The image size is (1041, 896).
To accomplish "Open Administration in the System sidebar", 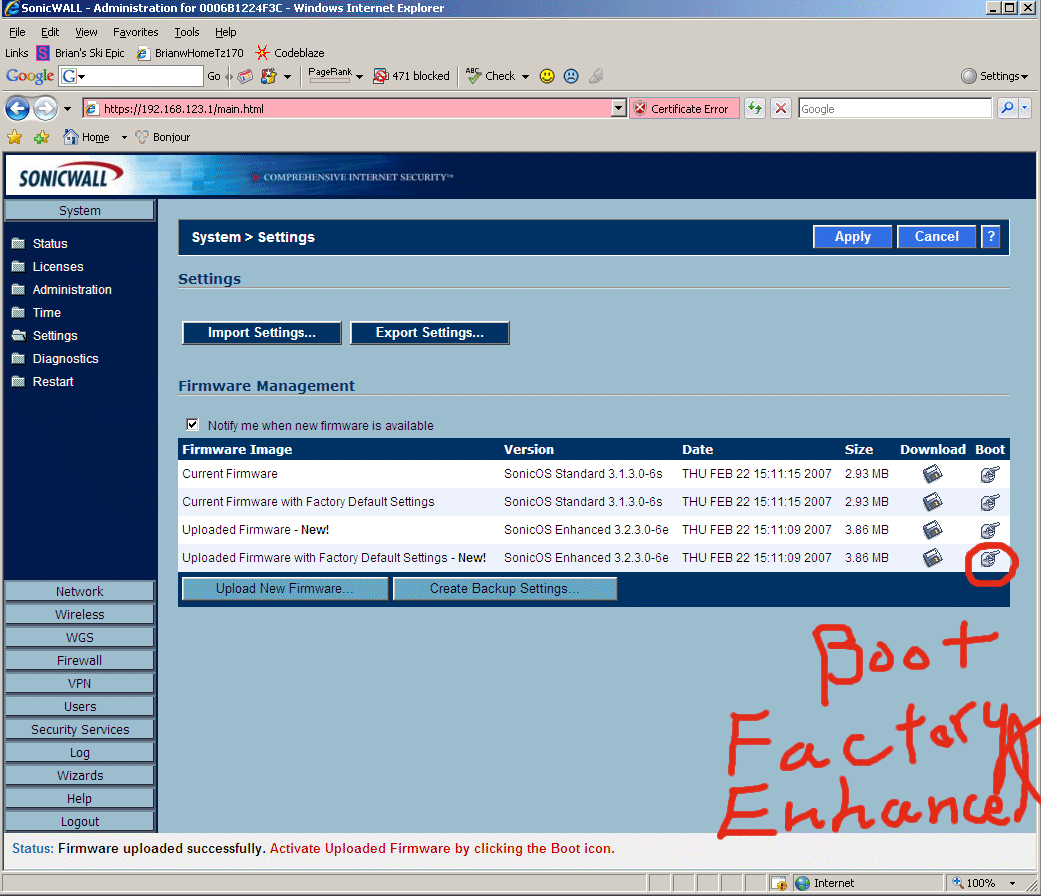I will pyautogui.click(x=72, y=289).
